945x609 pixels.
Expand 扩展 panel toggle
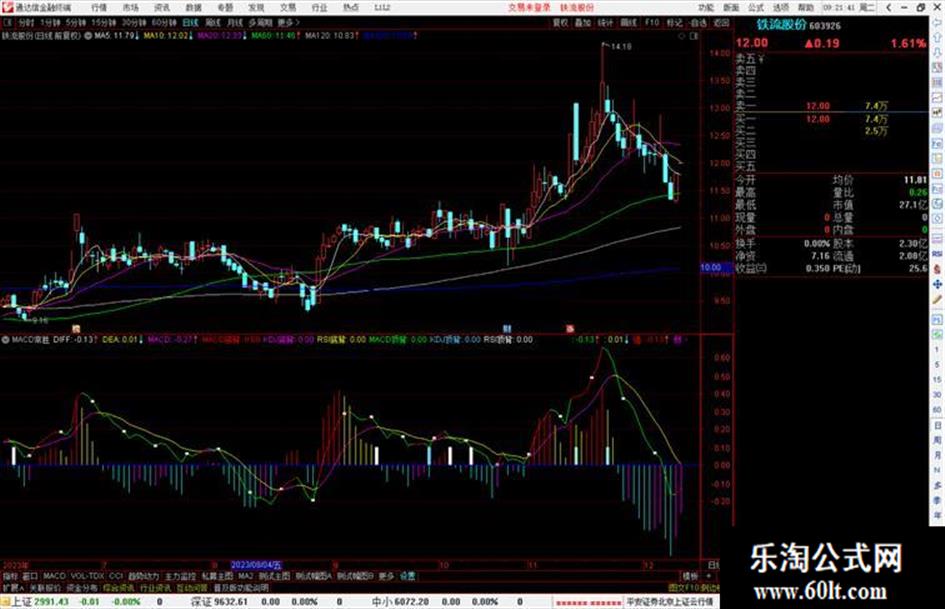click(13, 587)
